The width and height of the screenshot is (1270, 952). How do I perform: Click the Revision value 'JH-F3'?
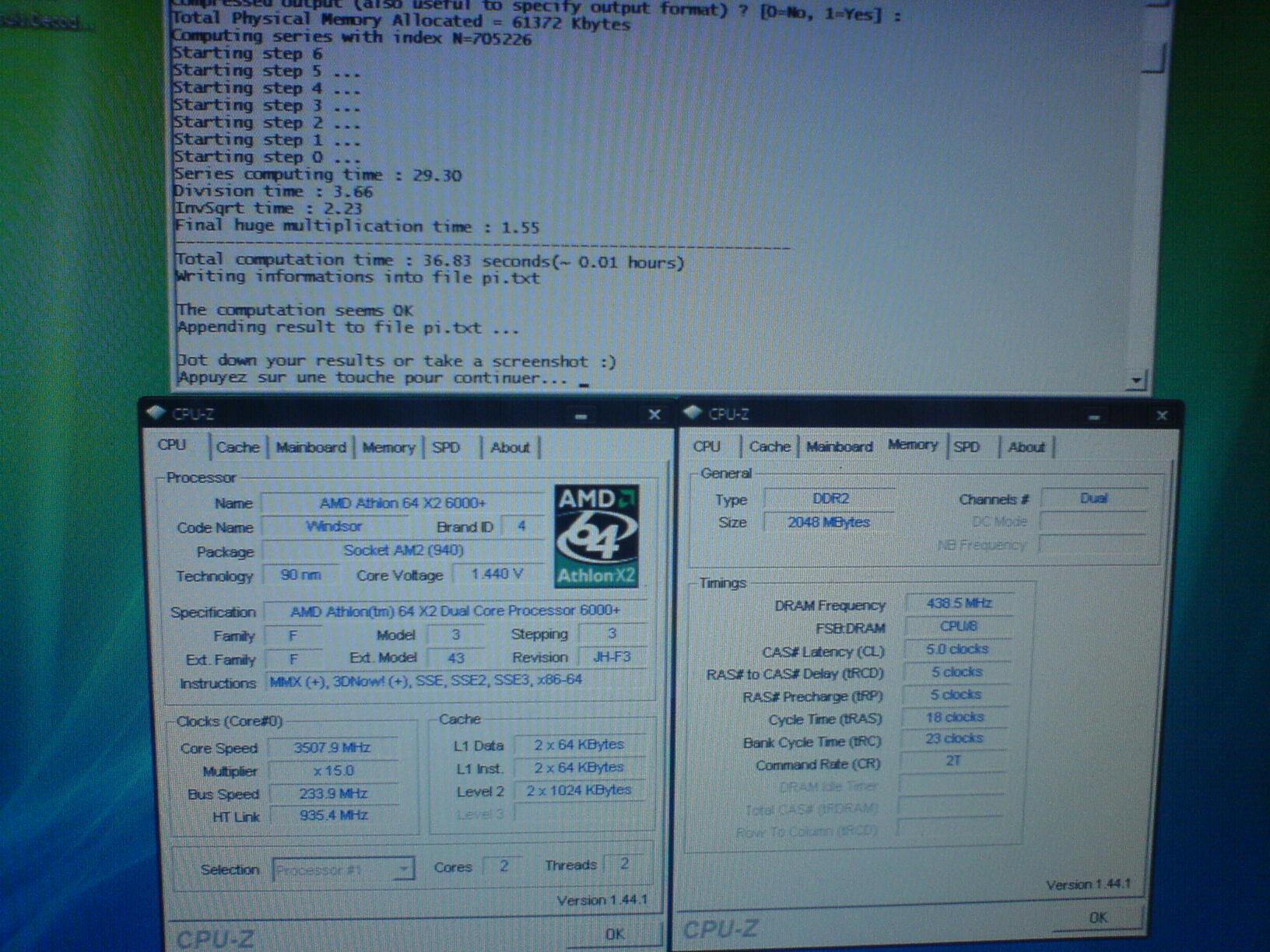[x=612, y=656]
